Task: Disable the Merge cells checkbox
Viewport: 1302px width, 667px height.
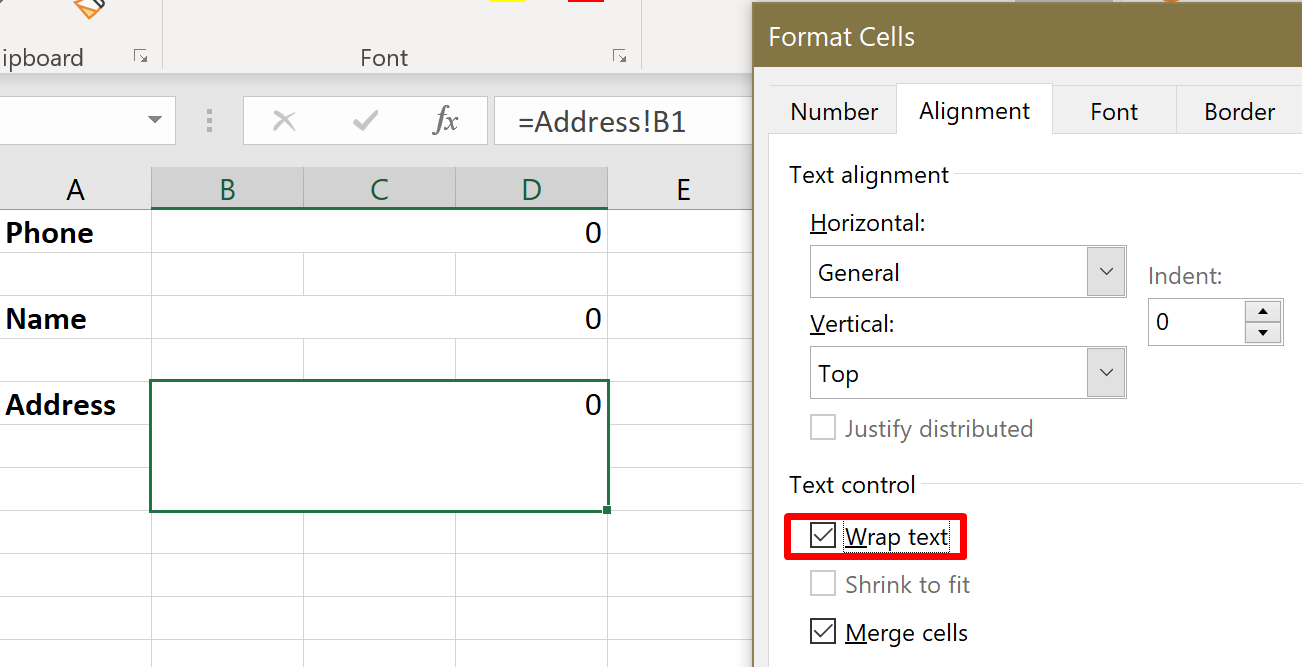Action: 822,631
